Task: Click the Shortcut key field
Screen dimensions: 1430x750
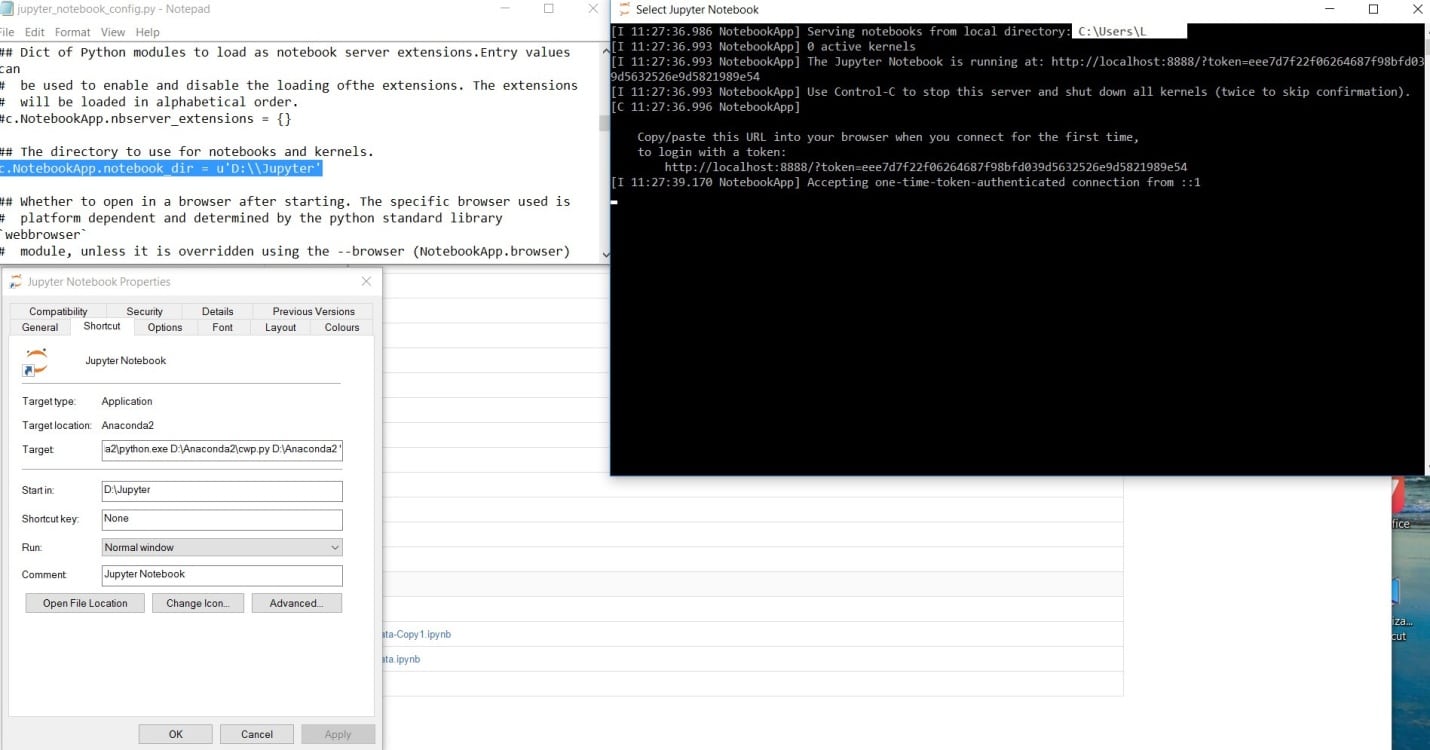Action: 222,519
